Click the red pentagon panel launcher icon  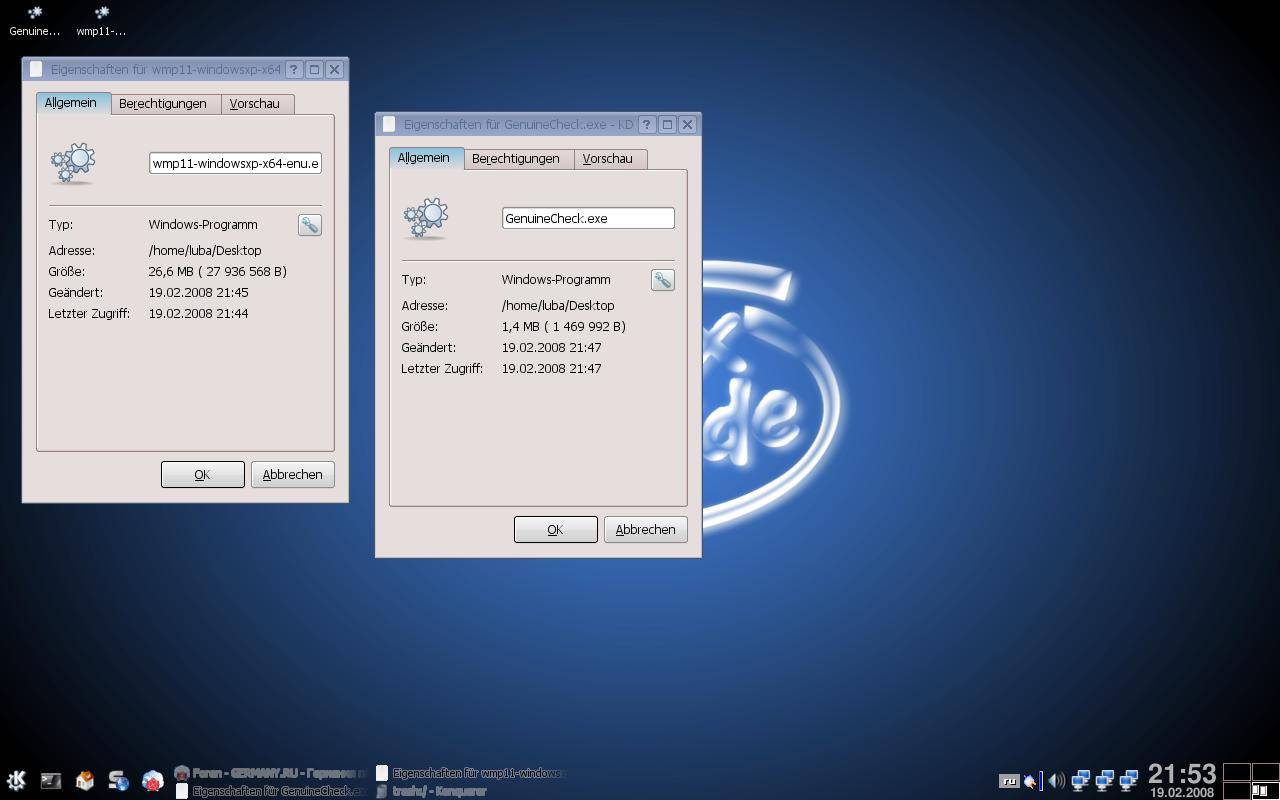pos(152,781)
